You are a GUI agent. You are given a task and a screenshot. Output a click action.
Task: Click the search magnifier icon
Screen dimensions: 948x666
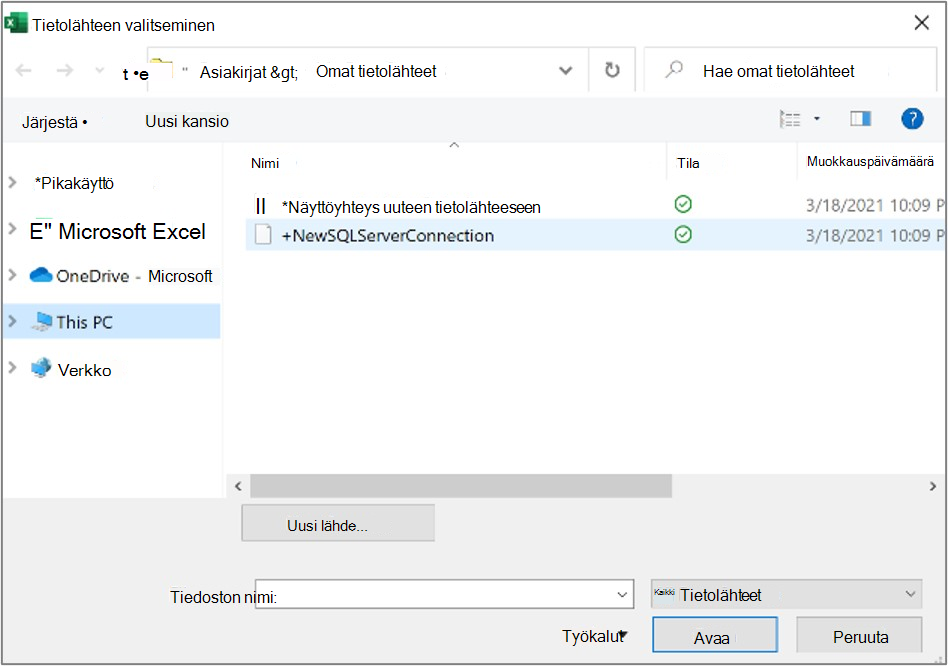click(x=674, y=70)
